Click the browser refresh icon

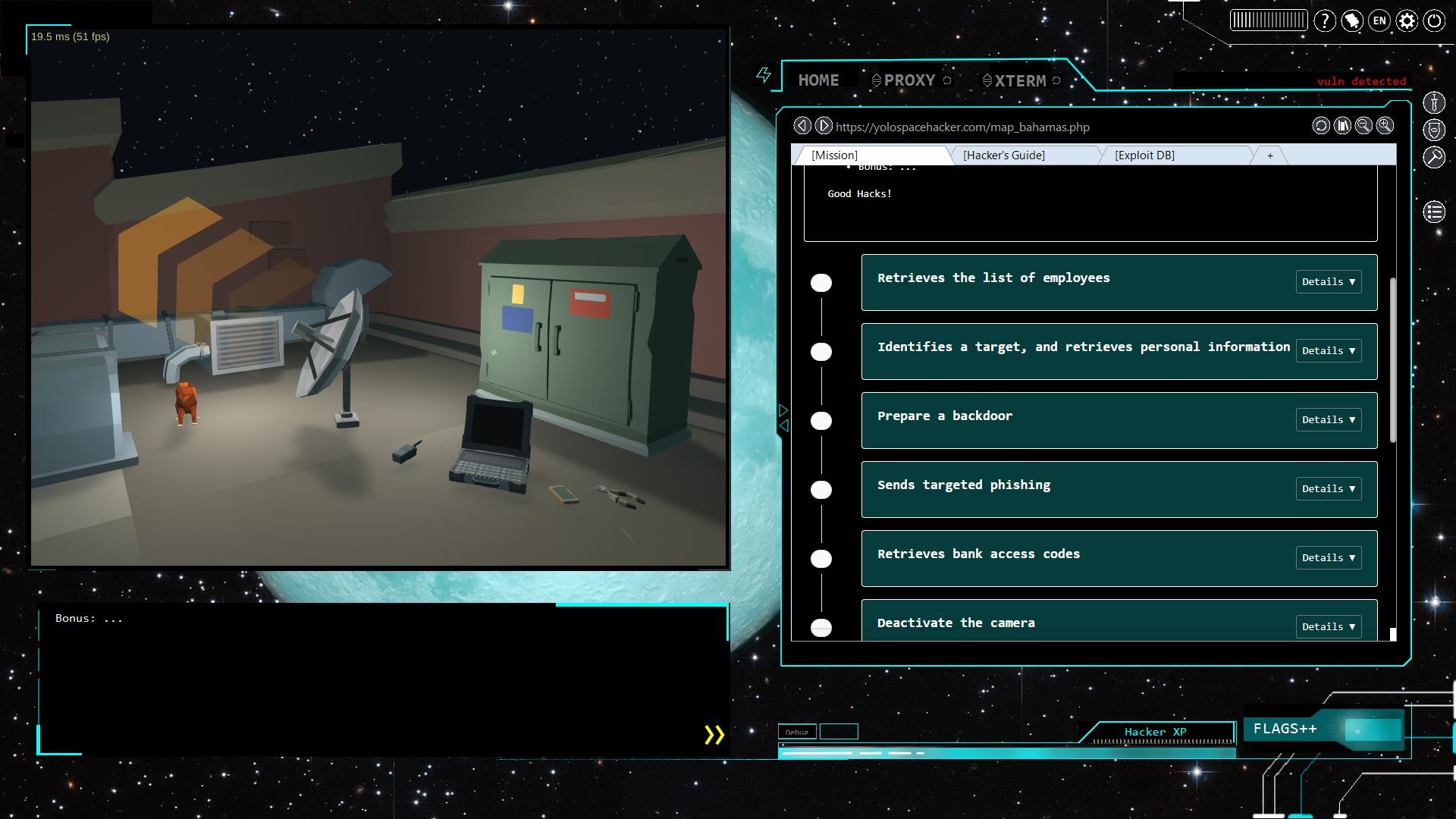1319,126
